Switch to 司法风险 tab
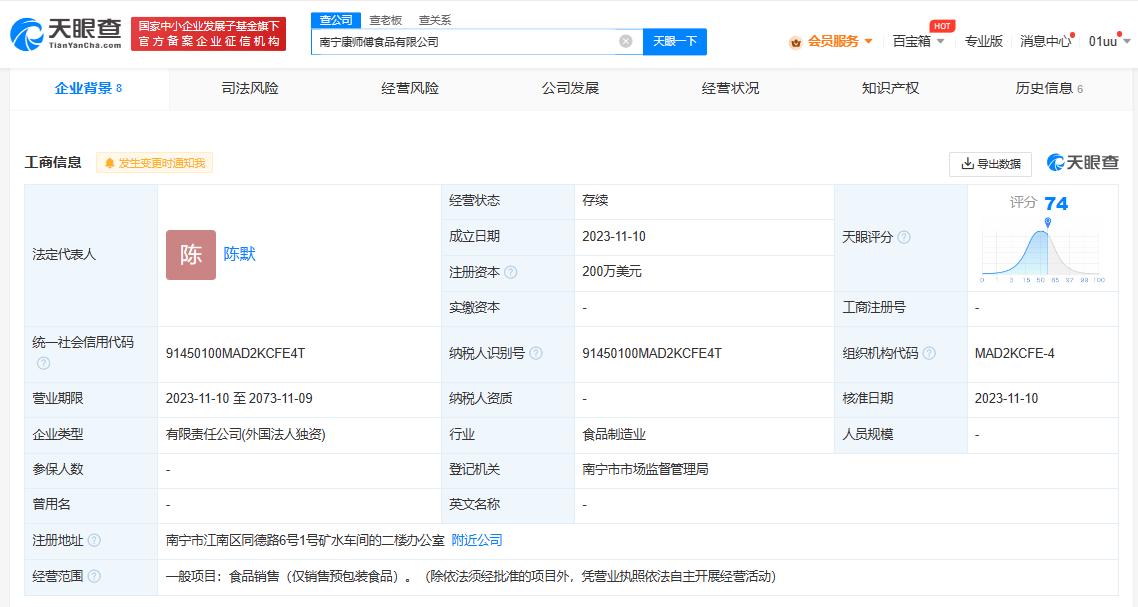This screenshot has width=1138, height=607. click(x=249, y=88)
